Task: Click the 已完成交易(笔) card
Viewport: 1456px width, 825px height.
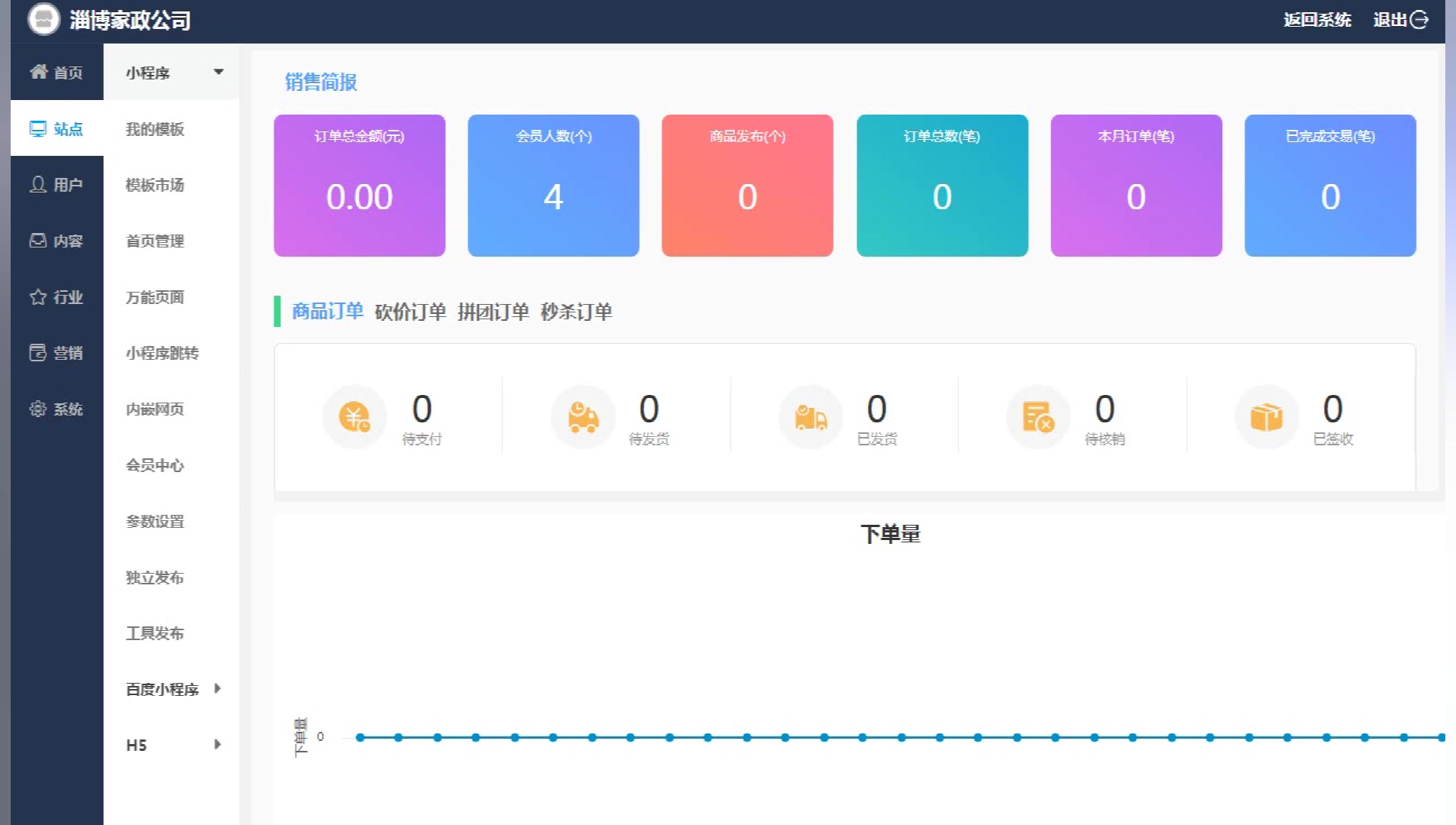Action: pyautogui.click(x=1331, y=186)
